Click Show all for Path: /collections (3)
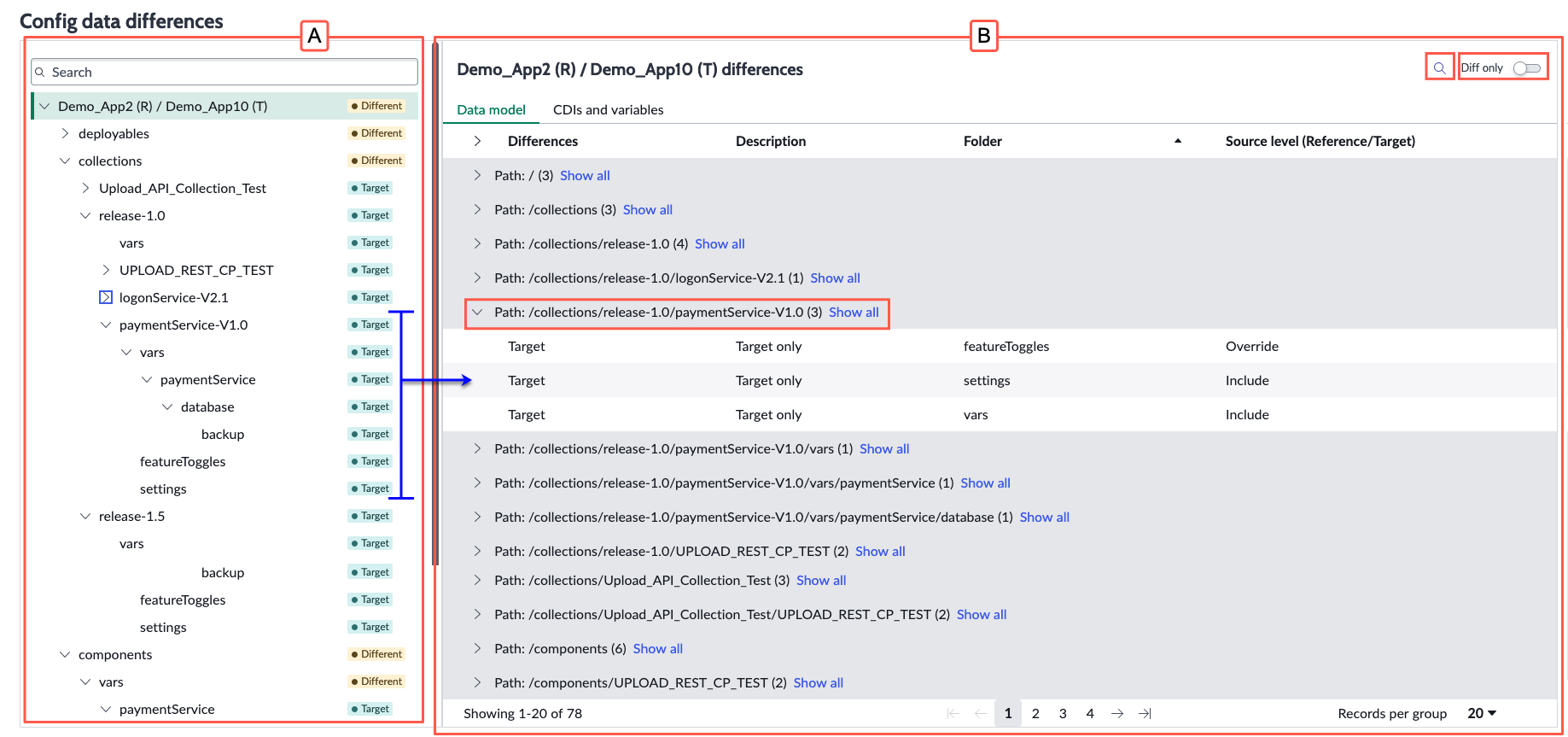The height and width of the screenshot is (737, 1568). point(648,209)
